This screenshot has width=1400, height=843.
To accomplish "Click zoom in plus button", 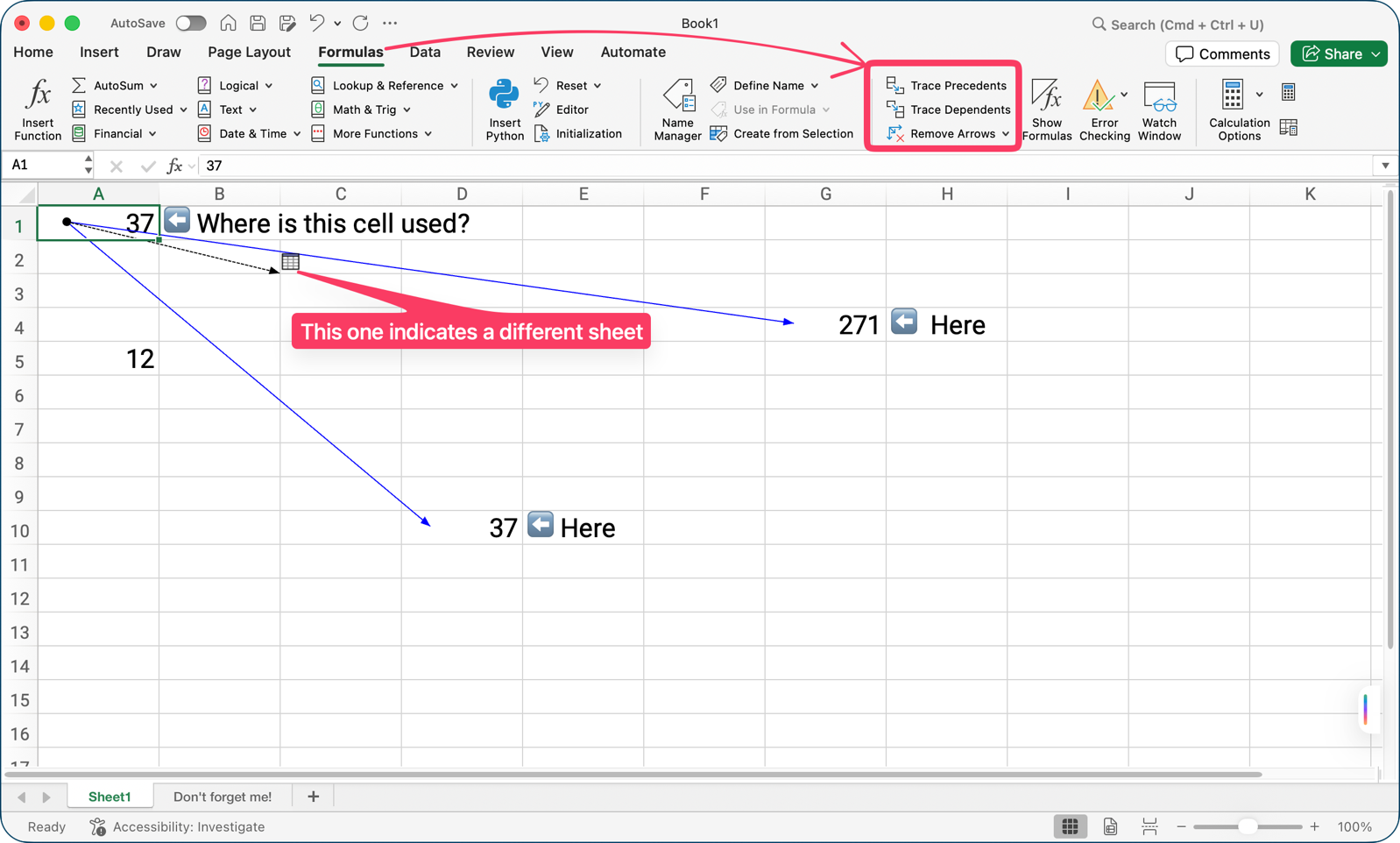I will coord(1314,826).
